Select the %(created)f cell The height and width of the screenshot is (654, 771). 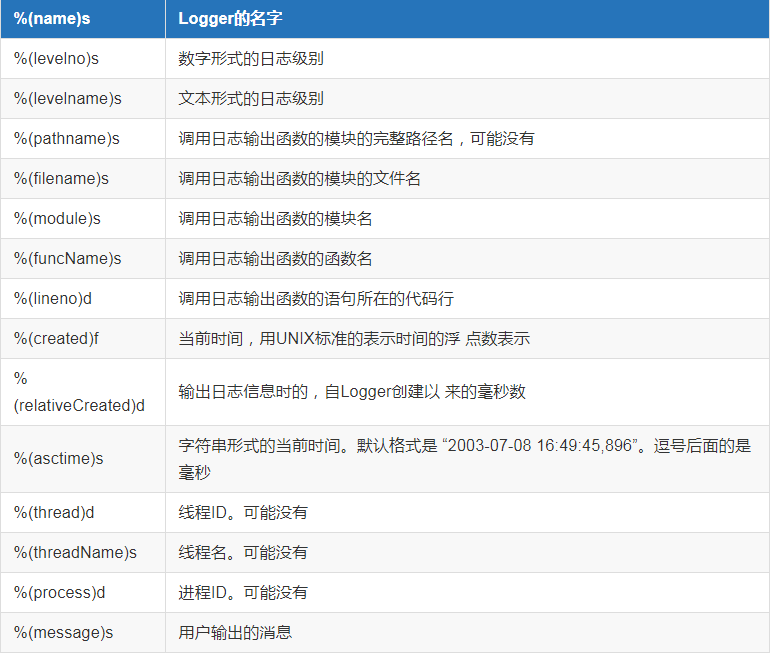(x=83, y=338)
